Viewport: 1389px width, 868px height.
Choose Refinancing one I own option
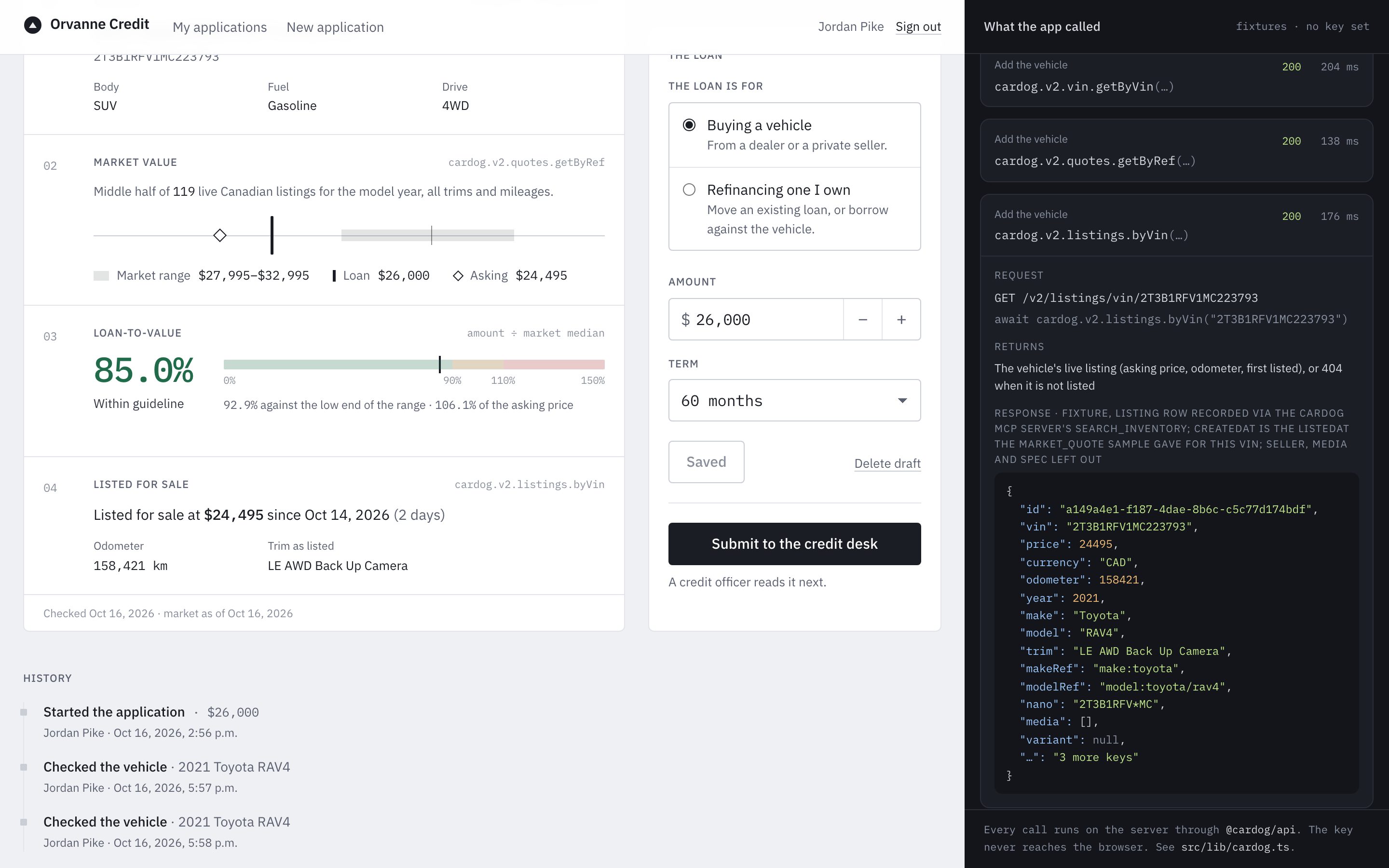(794, 209)
